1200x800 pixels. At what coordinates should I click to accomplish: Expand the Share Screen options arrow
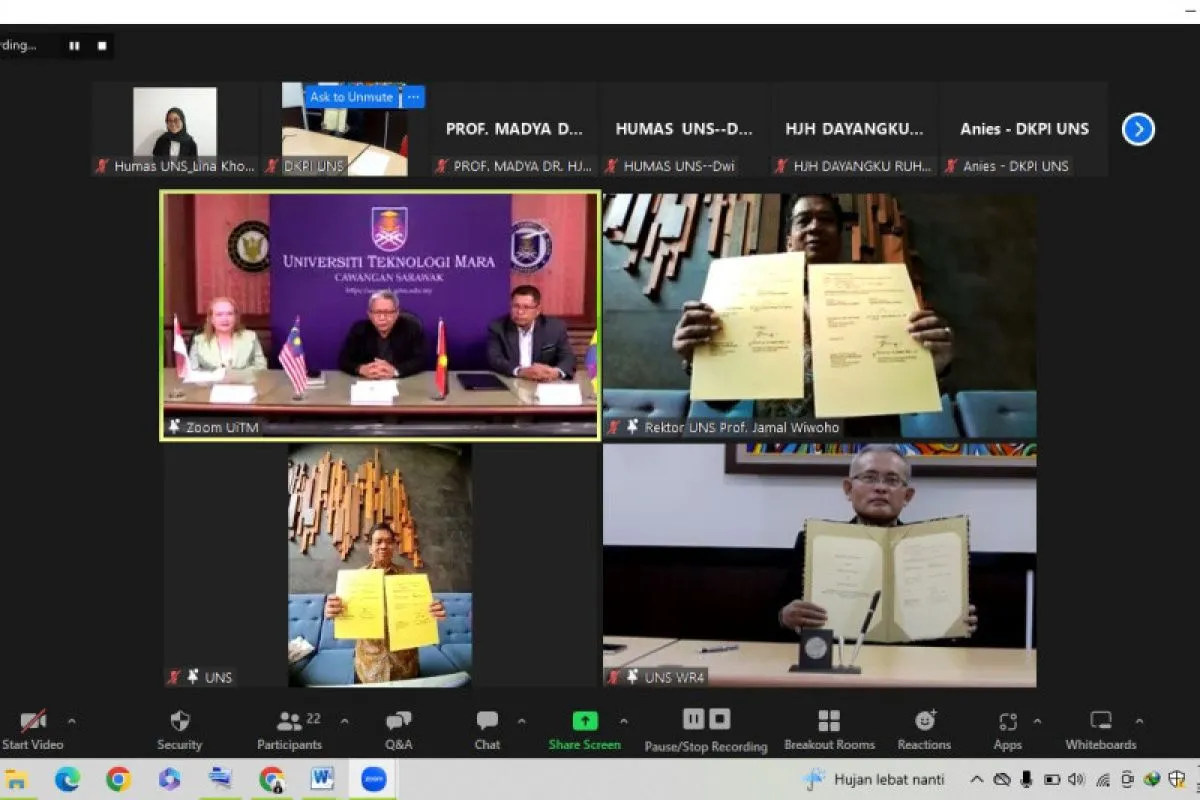click(623, 720)
